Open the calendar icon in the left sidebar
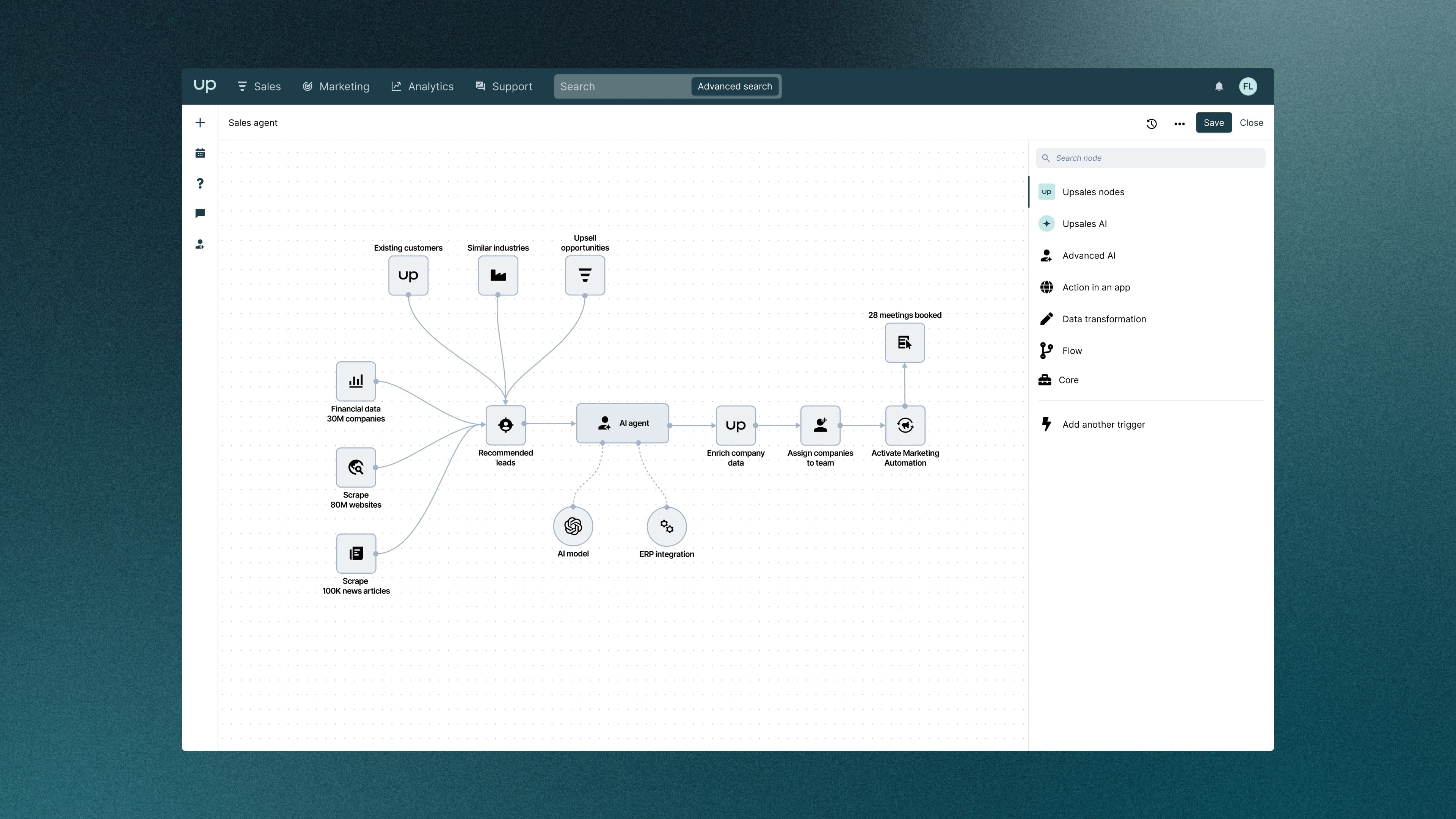 [x=200, y=152]
